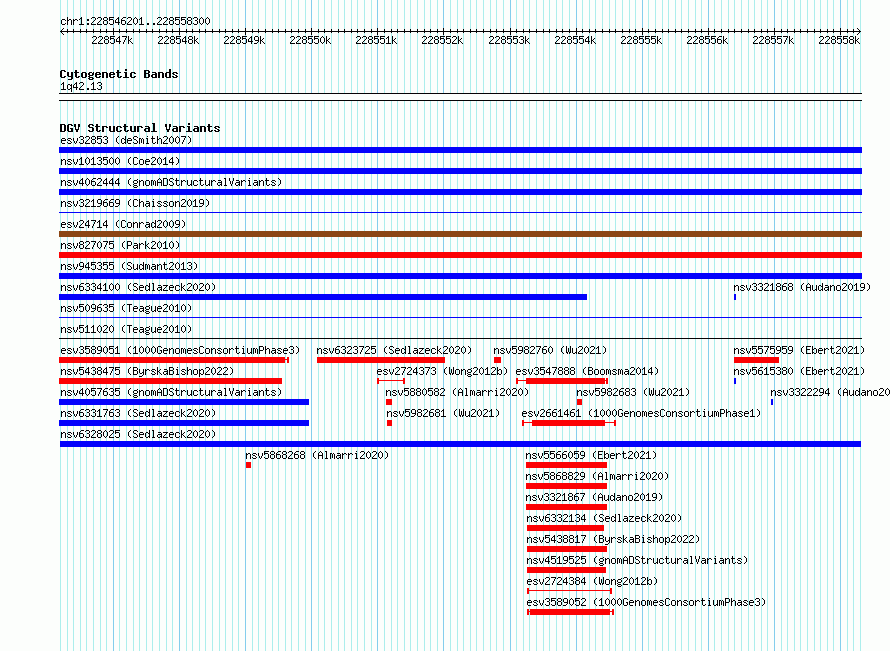Open the second gnomAD entry nsv4057635
Viewport: 890px width, 651px height.
click(x=171, y=392)
